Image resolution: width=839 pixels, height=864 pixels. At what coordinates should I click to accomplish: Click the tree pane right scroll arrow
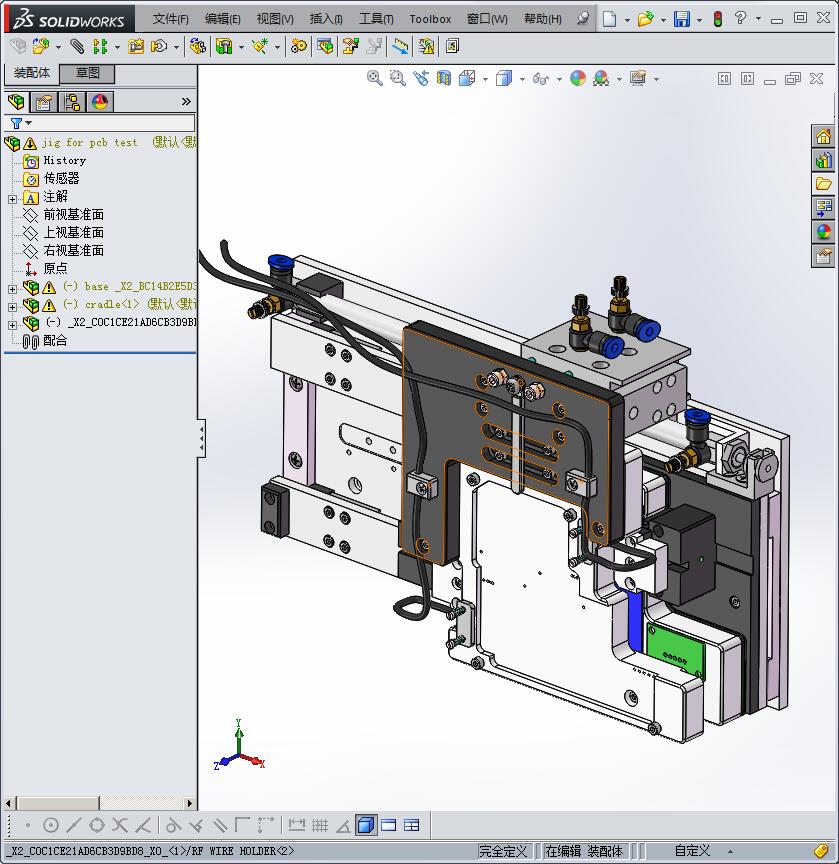click(x=190, y=803)
